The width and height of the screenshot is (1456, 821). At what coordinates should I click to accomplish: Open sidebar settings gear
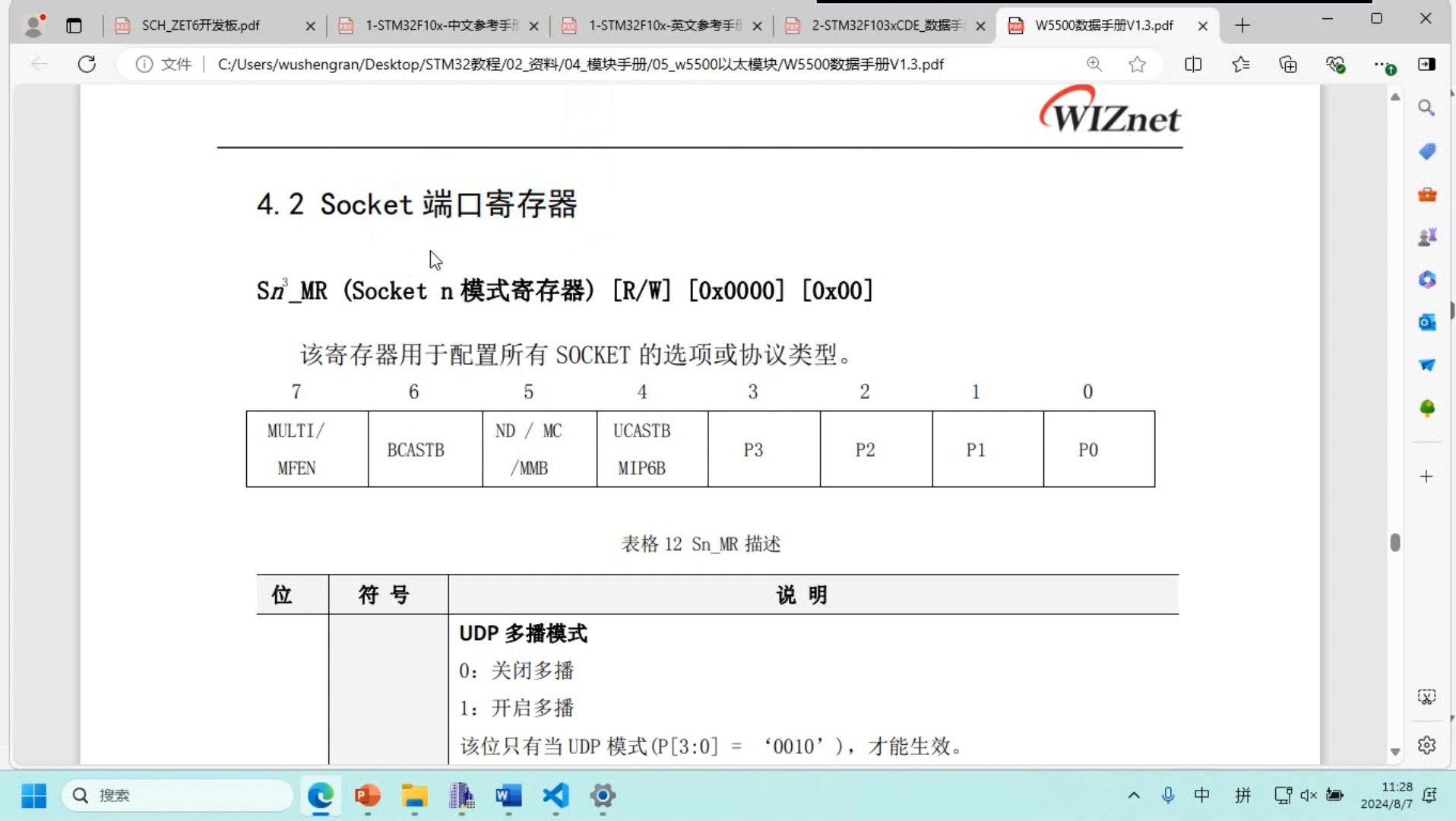pos(1426,745)
